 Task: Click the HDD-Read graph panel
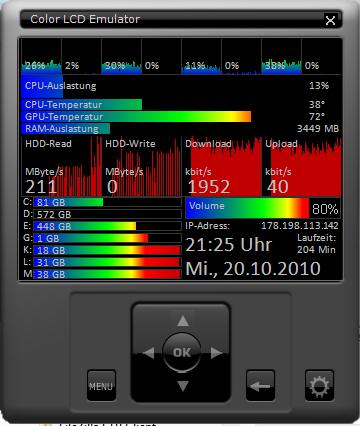click(62, 166)
